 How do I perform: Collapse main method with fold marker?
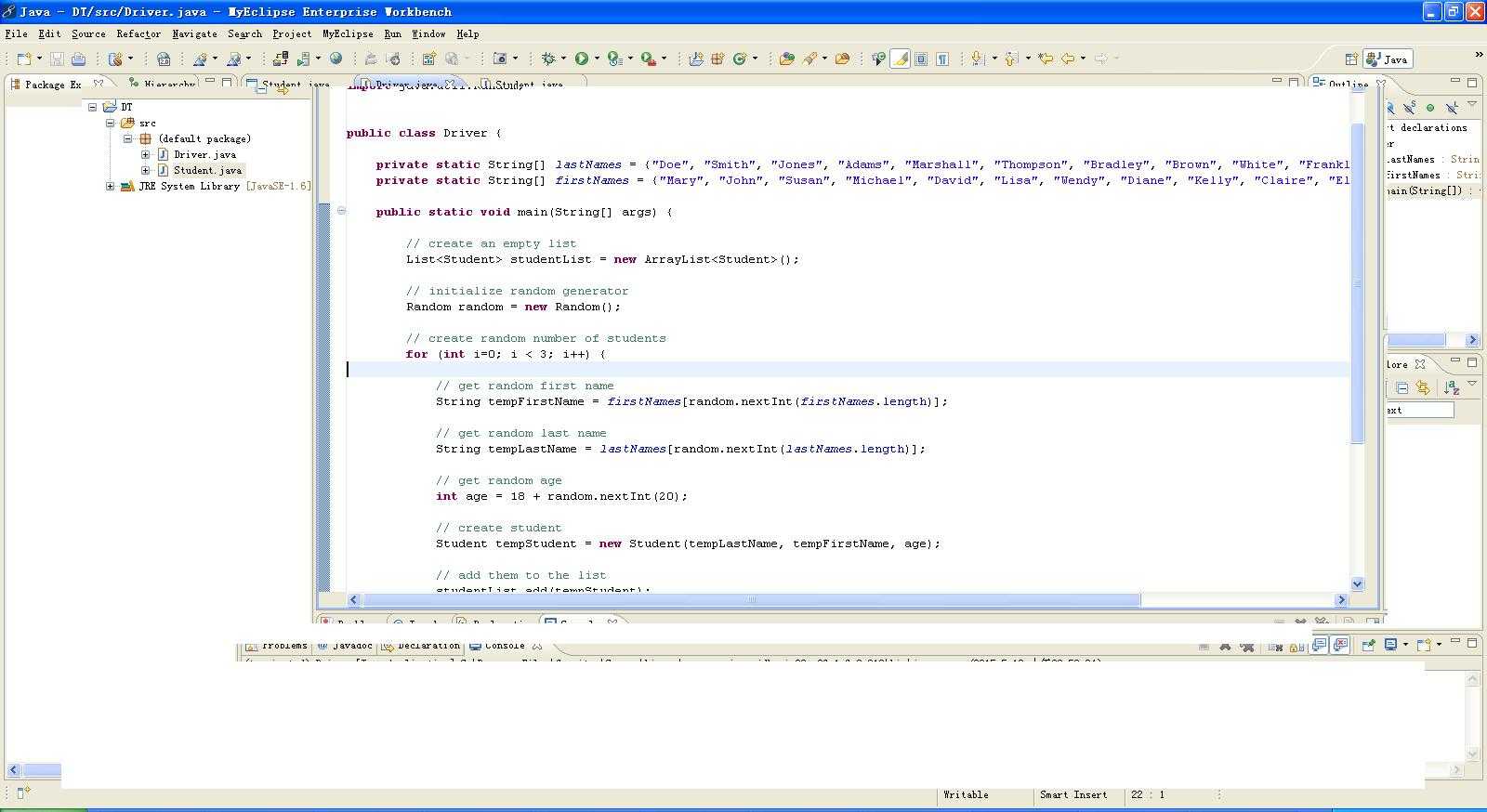pos(341,211)
